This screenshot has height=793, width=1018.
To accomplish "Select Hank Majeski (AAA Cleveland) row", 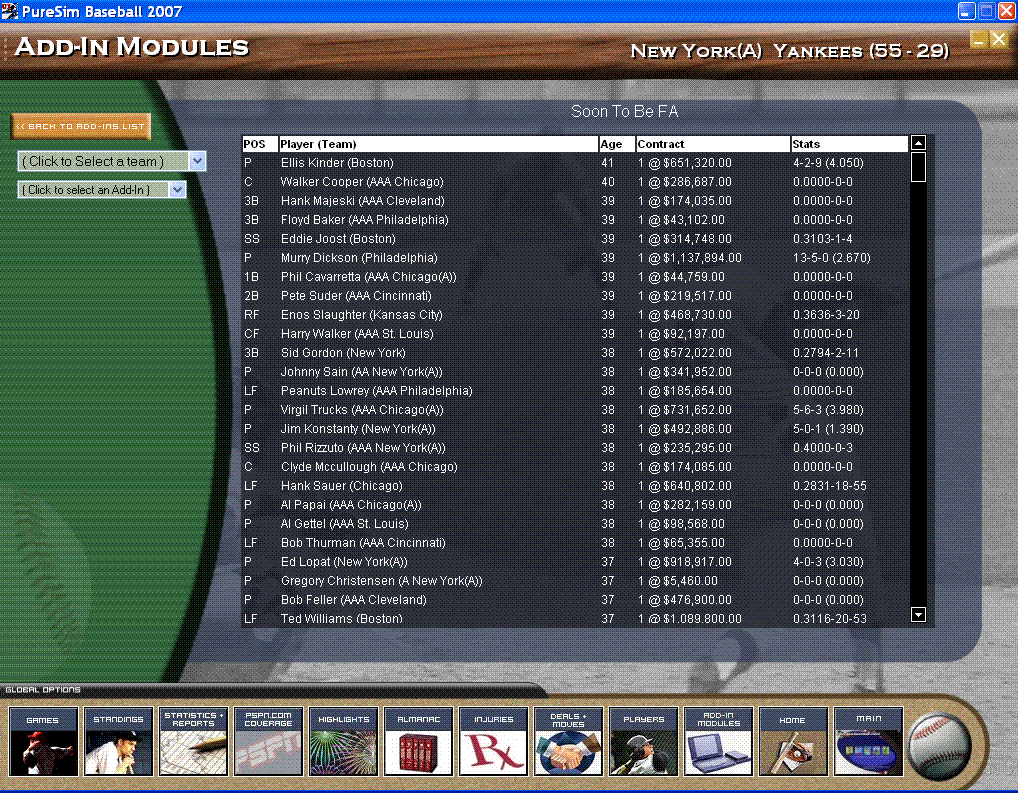I will (x=575, y=201).
